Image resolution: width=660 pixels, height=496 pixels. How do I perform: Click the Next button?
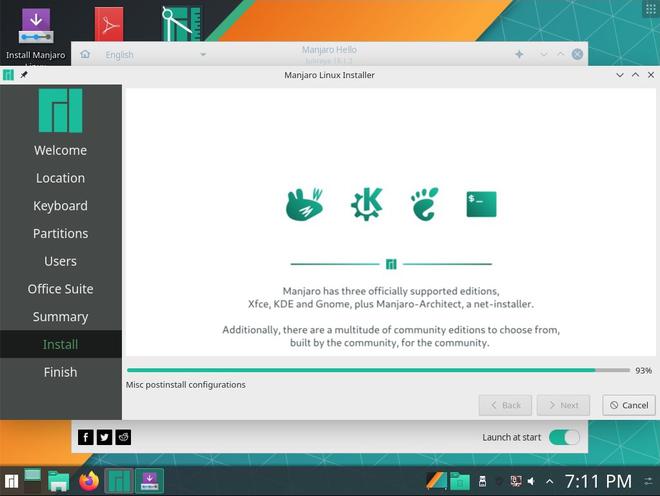563,405
